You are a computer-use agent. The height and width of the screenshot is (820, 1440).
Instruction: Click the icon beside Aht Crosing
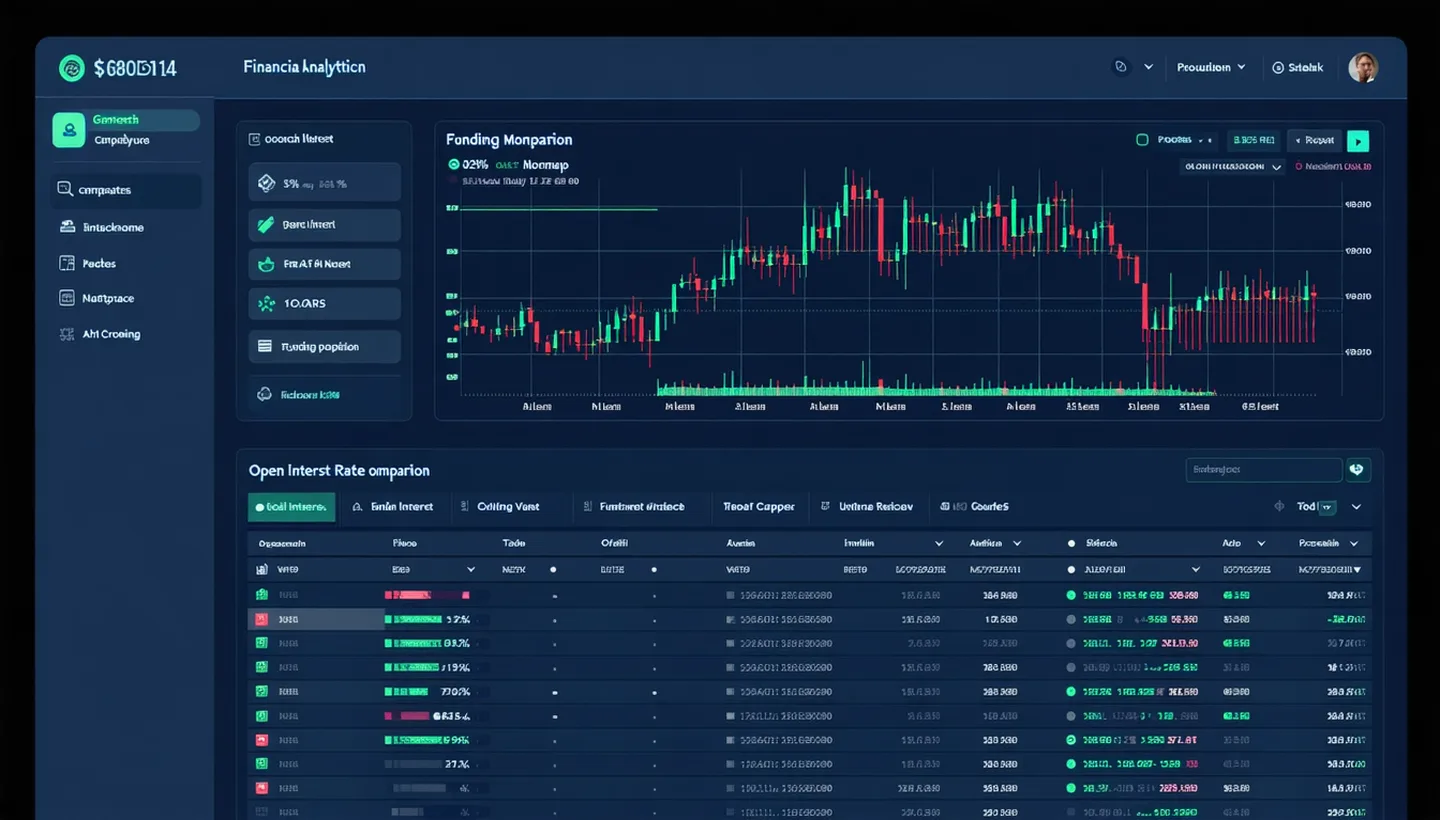click(67, 334)
